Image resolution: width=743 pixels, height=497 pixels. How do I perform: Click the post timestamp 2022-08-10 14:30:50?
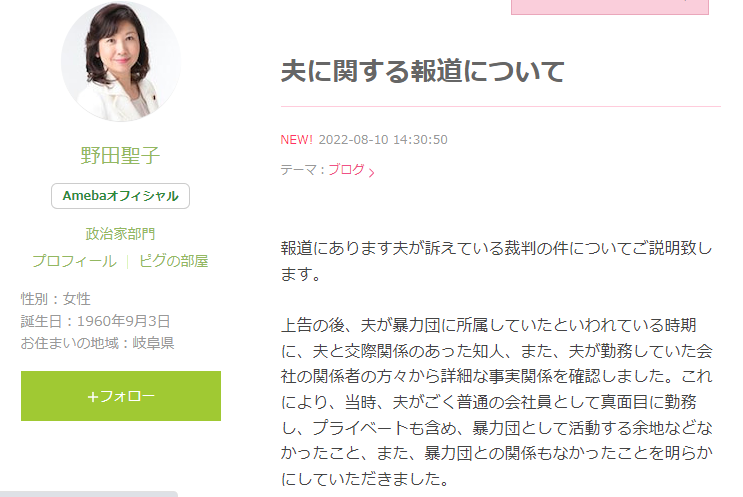pyautogui.click(x=383, y=140)
